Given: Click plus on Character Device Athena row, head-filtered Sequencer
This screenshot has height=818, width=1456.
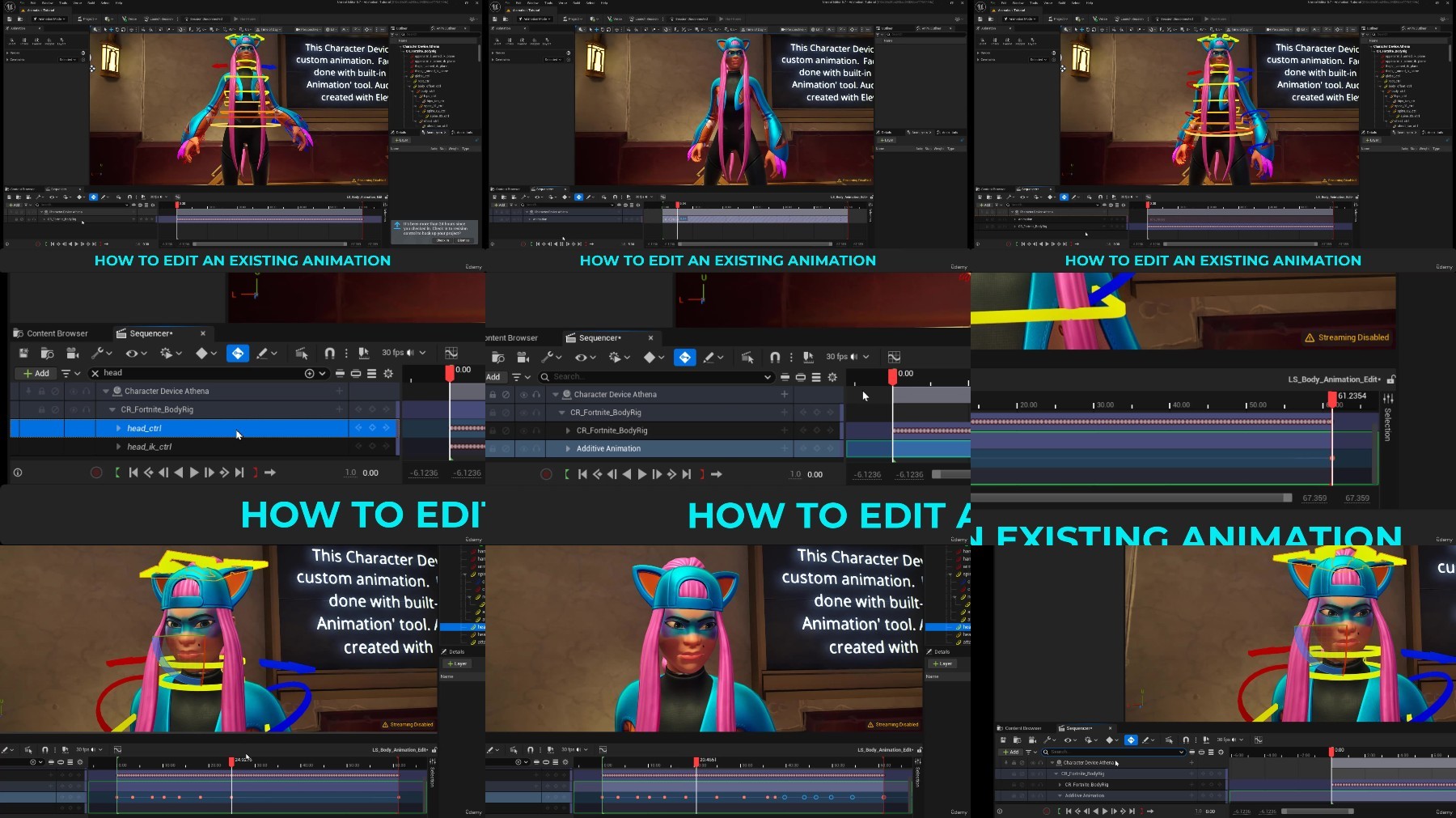Looking at the screenshot, I should click(340, 391).
